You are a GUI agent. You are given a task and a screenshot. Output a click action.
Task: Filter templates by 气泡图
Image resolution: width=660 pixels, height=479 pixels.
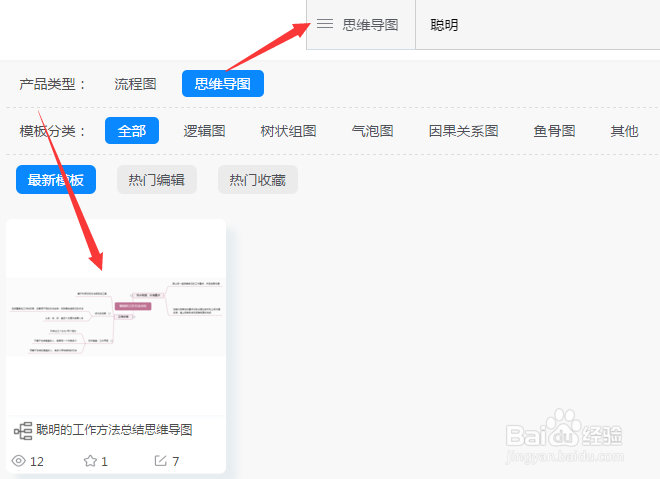coord(373,131)
